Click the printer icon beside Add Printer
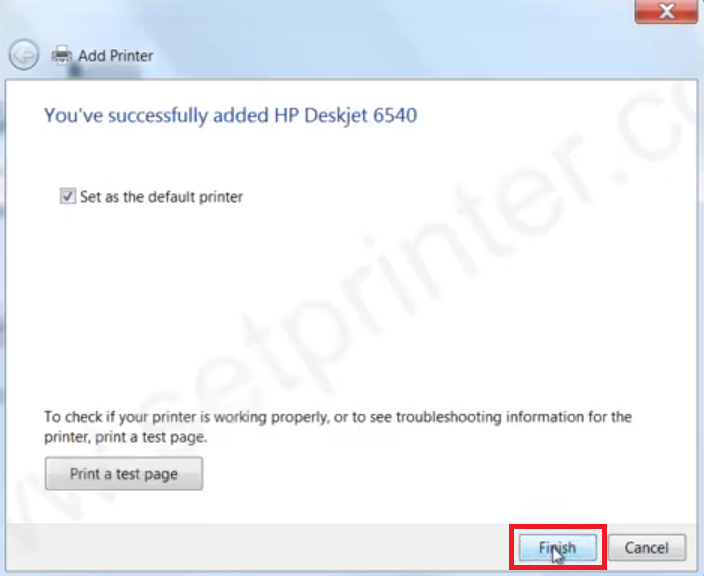Viewport: 704px width, 576px height. pyautogui.click(x=62, y=55)
